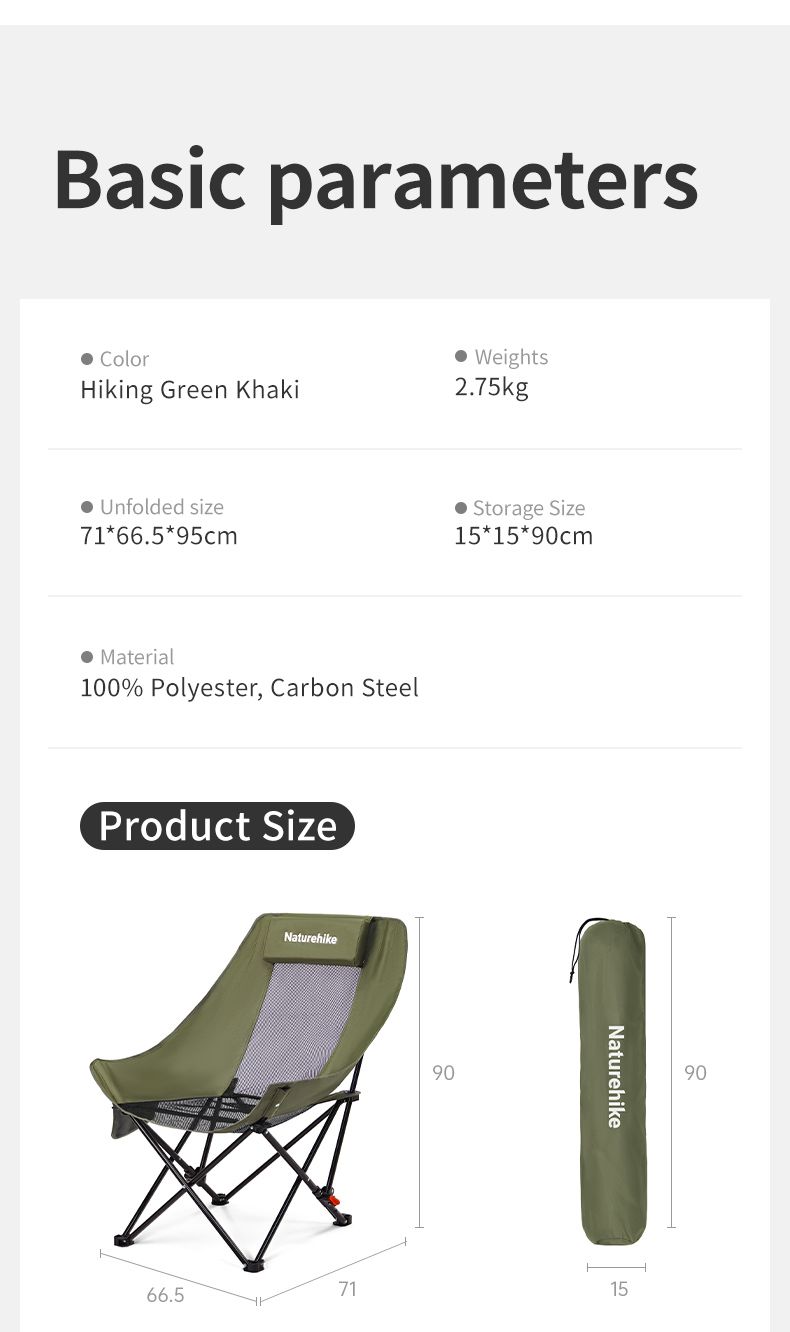Screen dimensions: 790x1332
Task: Select the green storage bag image
Action: click(x=613, y=1082)
